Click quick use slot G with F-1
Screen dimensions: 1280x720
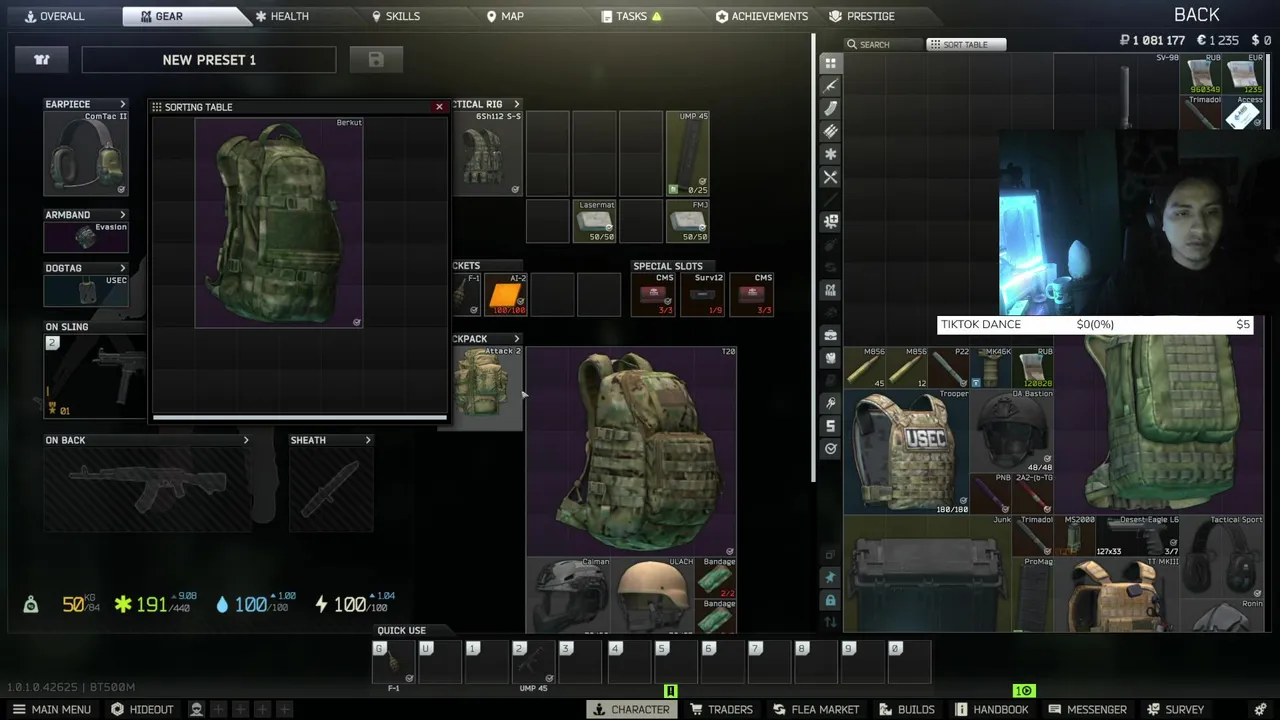393,662
